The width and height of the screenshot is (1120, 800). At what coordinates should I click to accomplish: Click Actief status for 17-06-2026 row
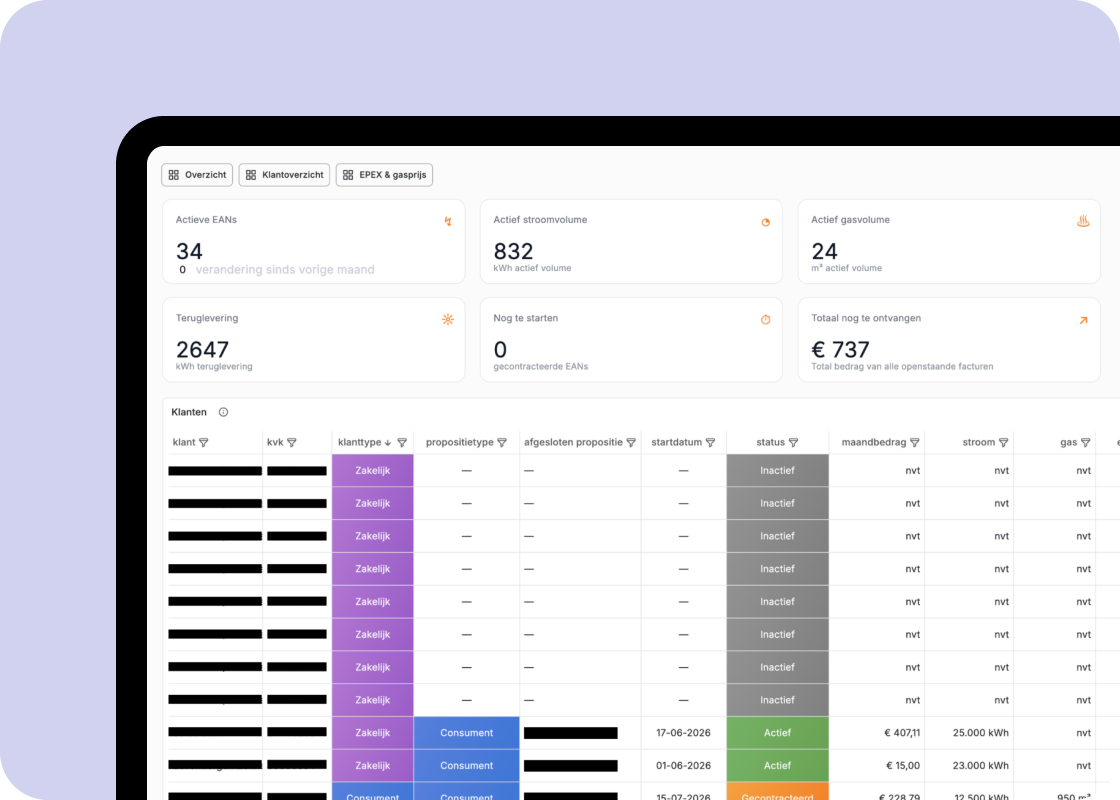coord(777,733)
